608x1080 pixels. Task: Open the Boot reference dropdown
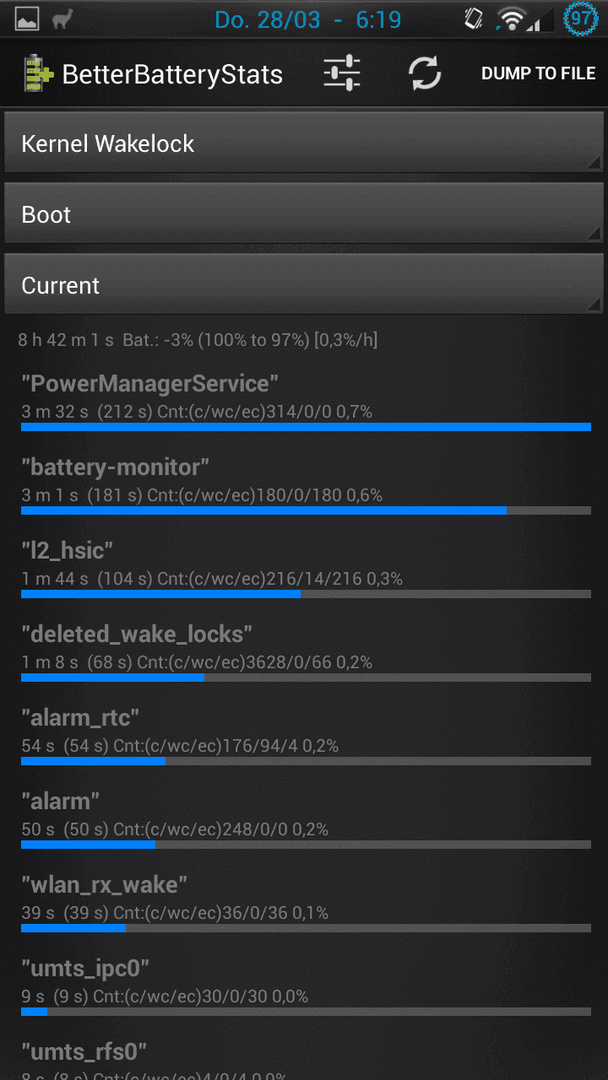[x=304, y=214]
